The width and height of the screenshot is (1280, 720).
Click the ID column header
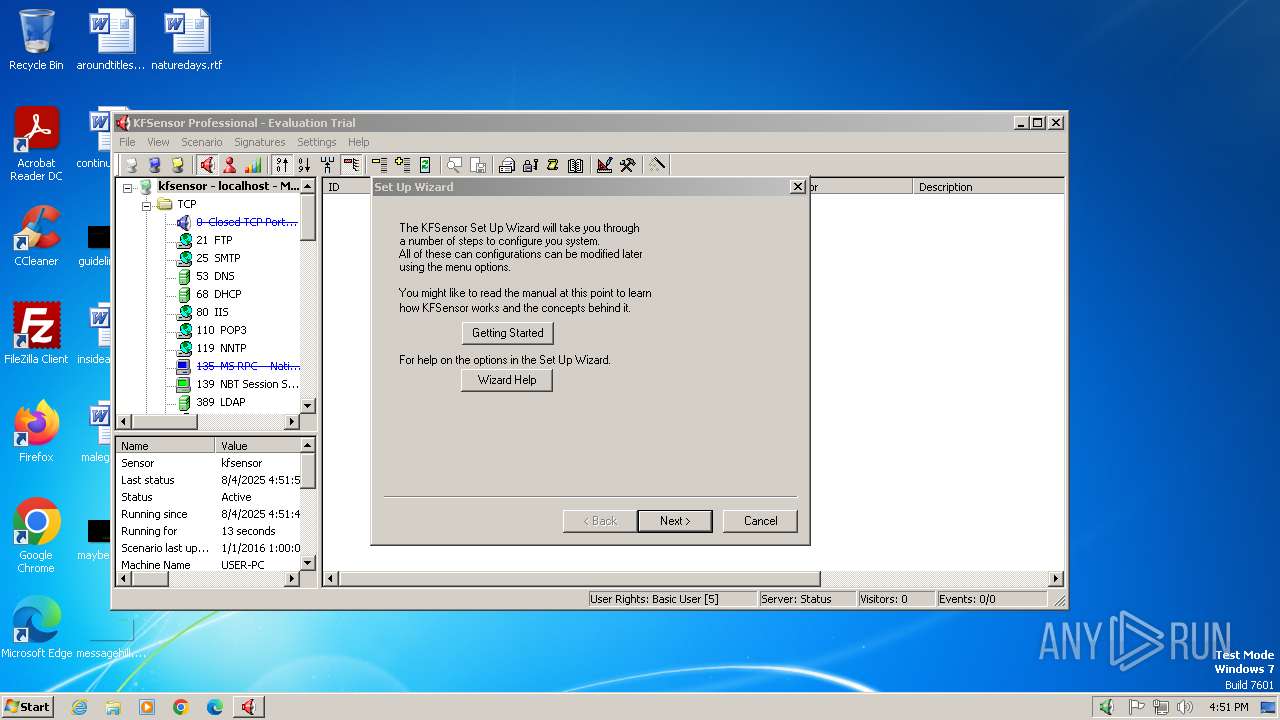click(347, 187)
